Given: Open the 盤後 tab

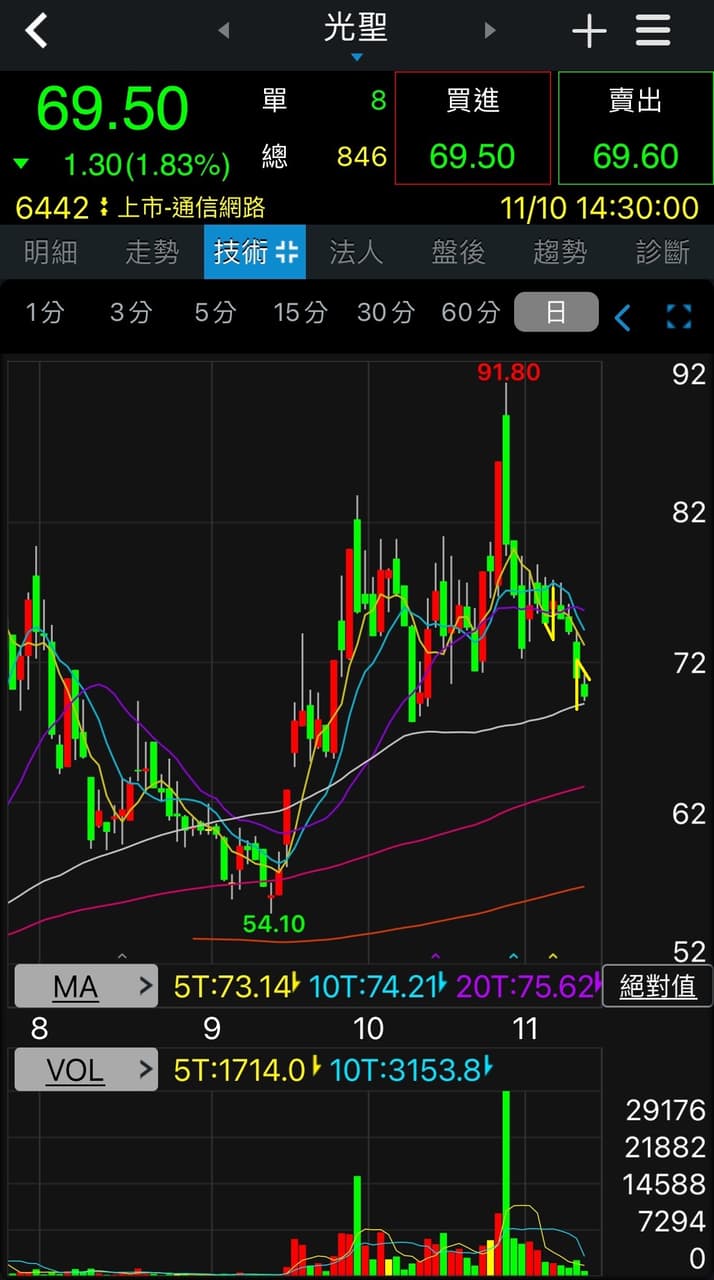Looking at the screenshot, I should (459, 252).
